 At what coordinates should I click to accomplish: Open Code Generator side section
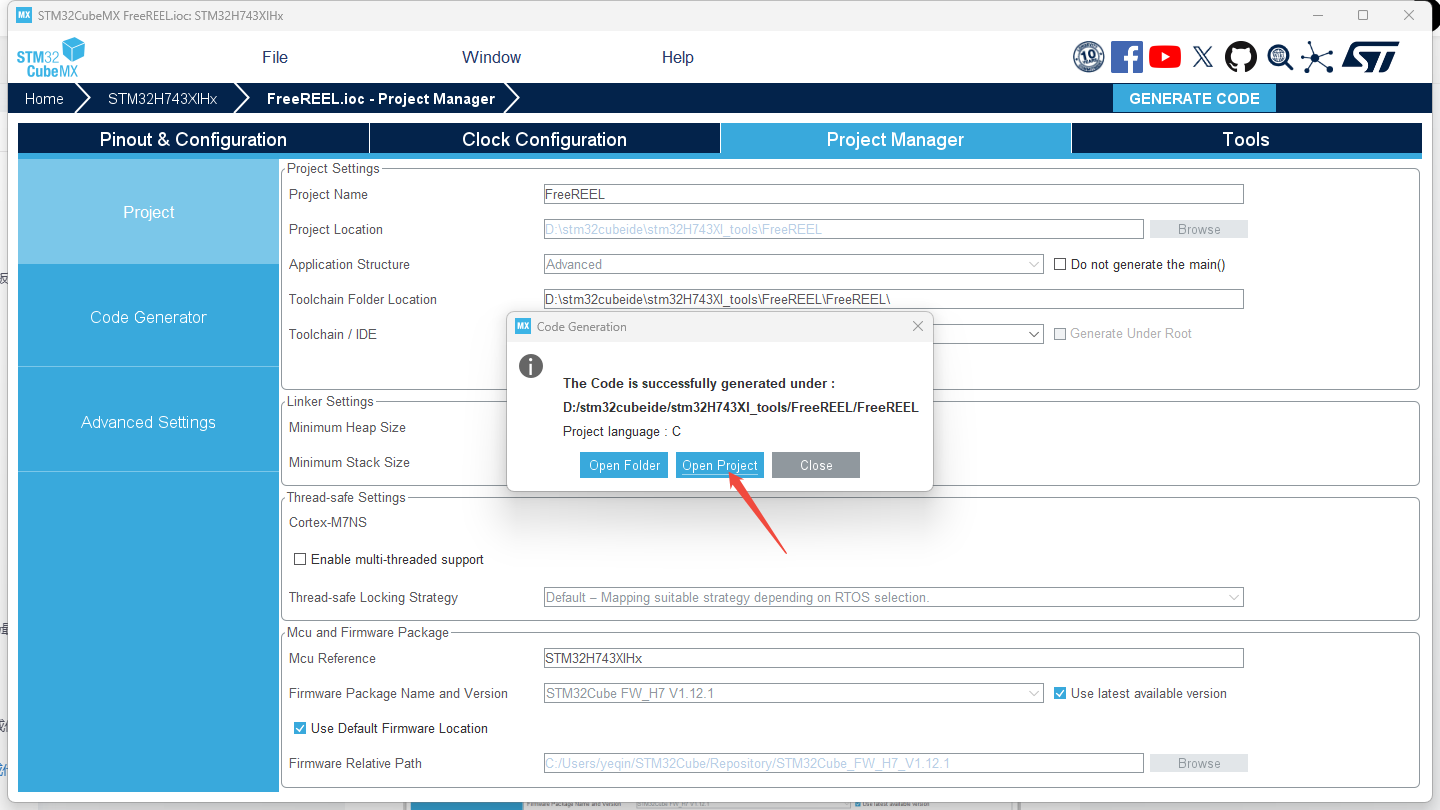point(148,317)
